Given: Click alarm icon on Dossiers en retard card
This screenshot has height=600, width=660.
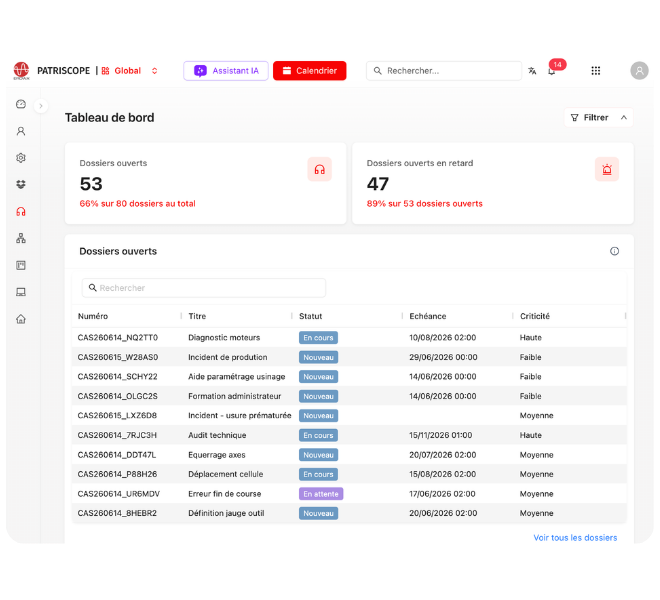Looking at the screenshot, I should coord(607,169).
